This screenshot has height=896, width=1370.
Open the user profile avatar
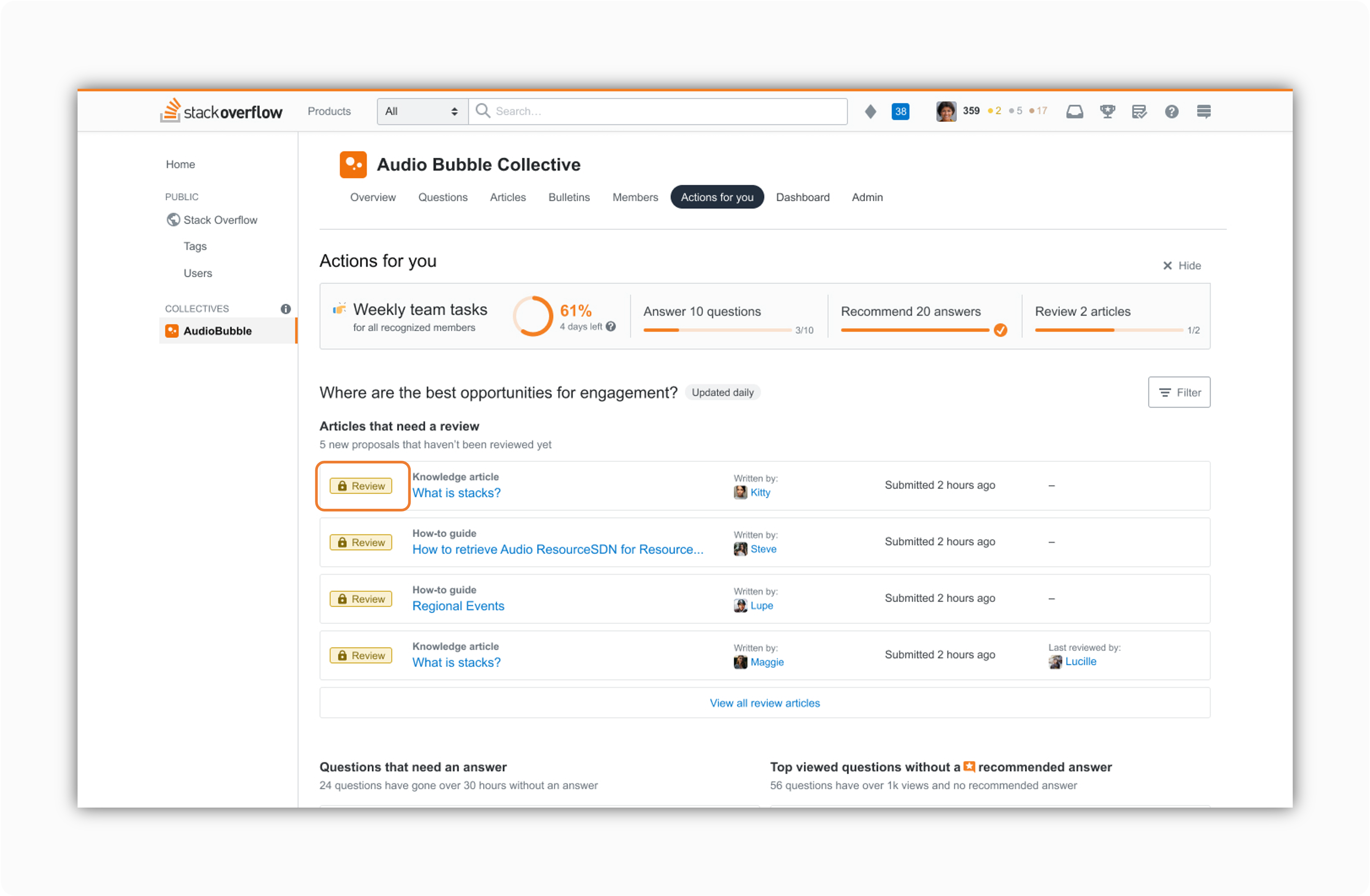946,111
